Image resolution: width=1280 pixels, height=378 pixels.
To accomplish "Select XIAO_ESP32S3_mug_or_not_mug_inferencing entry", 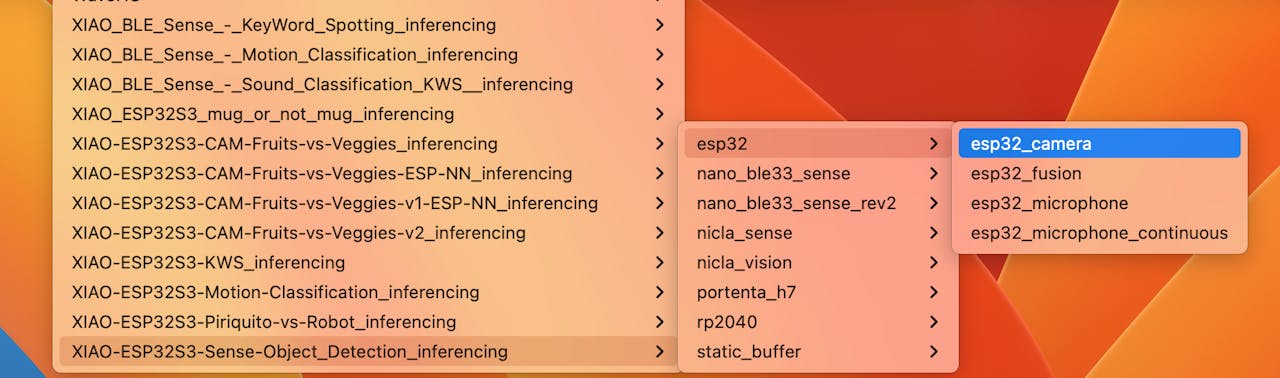I will (x=368, y=114).
